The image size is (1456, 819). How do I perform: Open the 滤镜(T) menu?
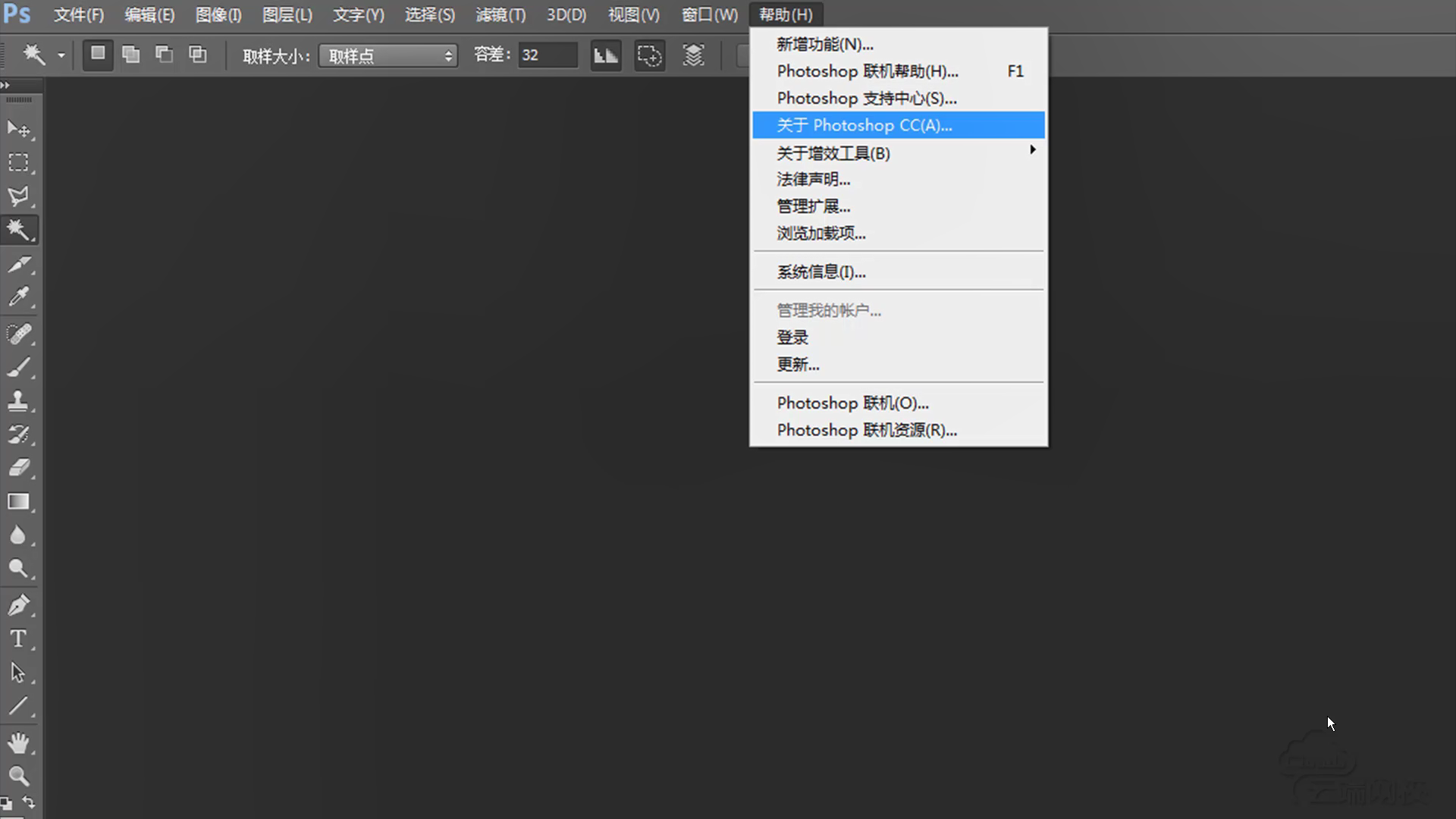tap(500, 14)
